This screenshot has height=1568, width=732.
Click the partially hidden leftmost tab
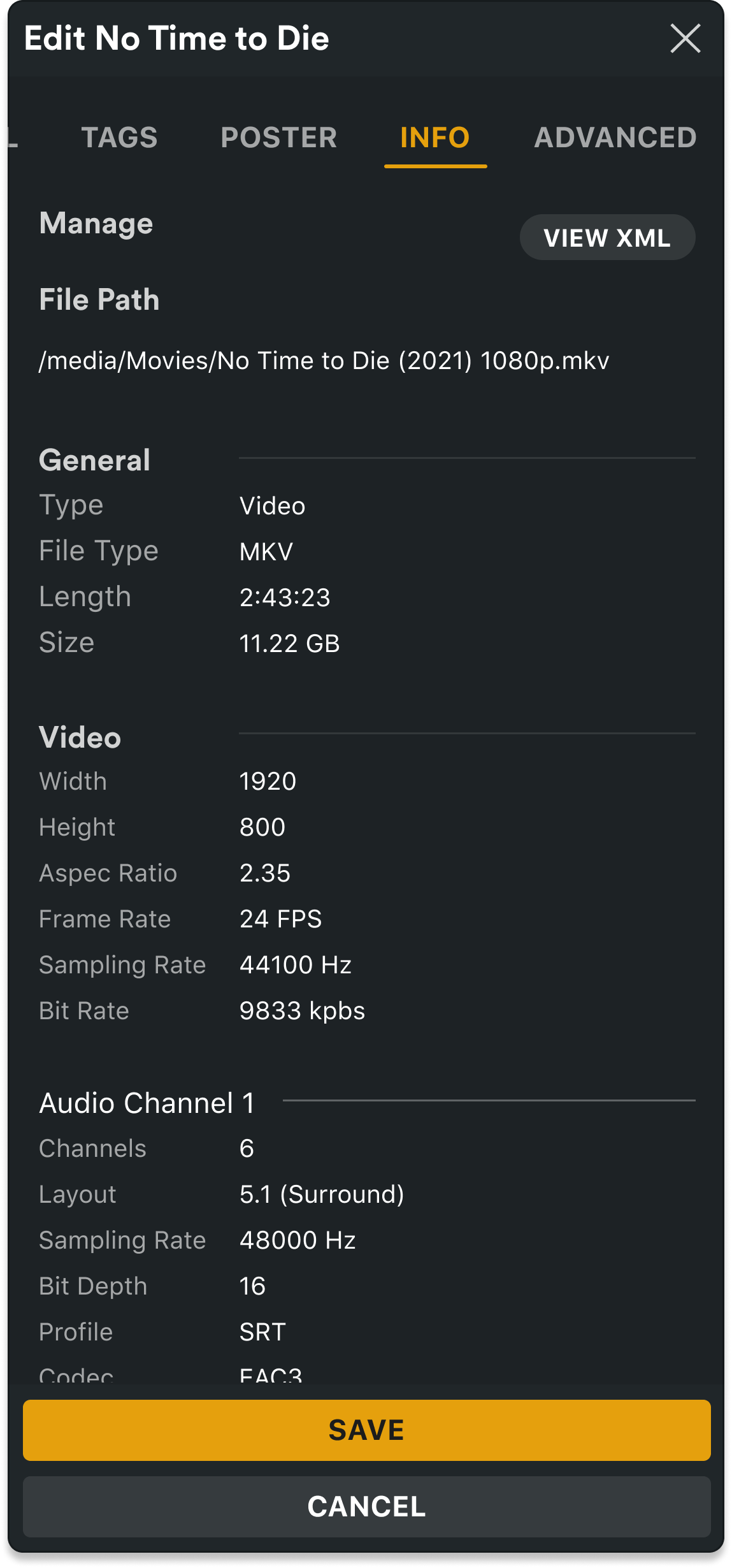click(x=13, y=138)
